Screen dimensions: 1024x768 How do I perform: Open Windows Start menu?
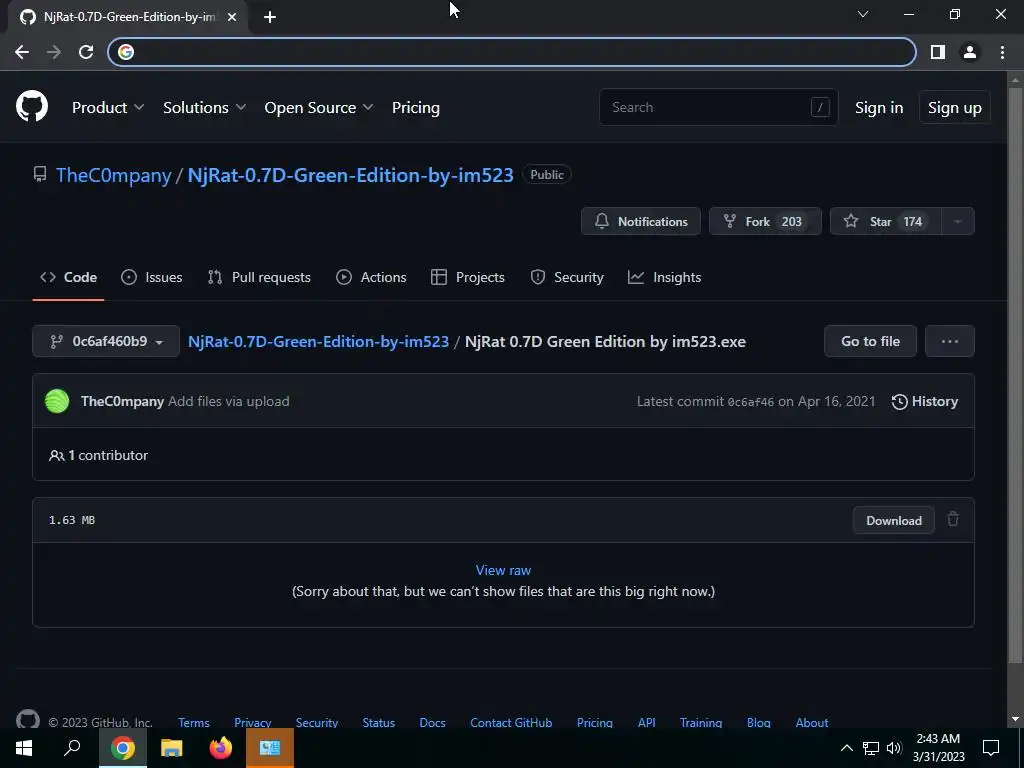click(x=24, y=748)
